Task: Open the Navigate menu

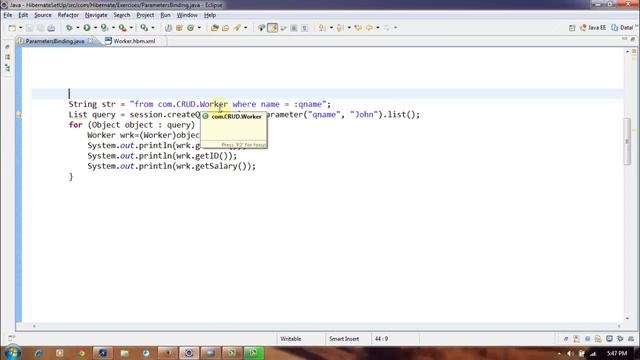Action: point(96,15)
